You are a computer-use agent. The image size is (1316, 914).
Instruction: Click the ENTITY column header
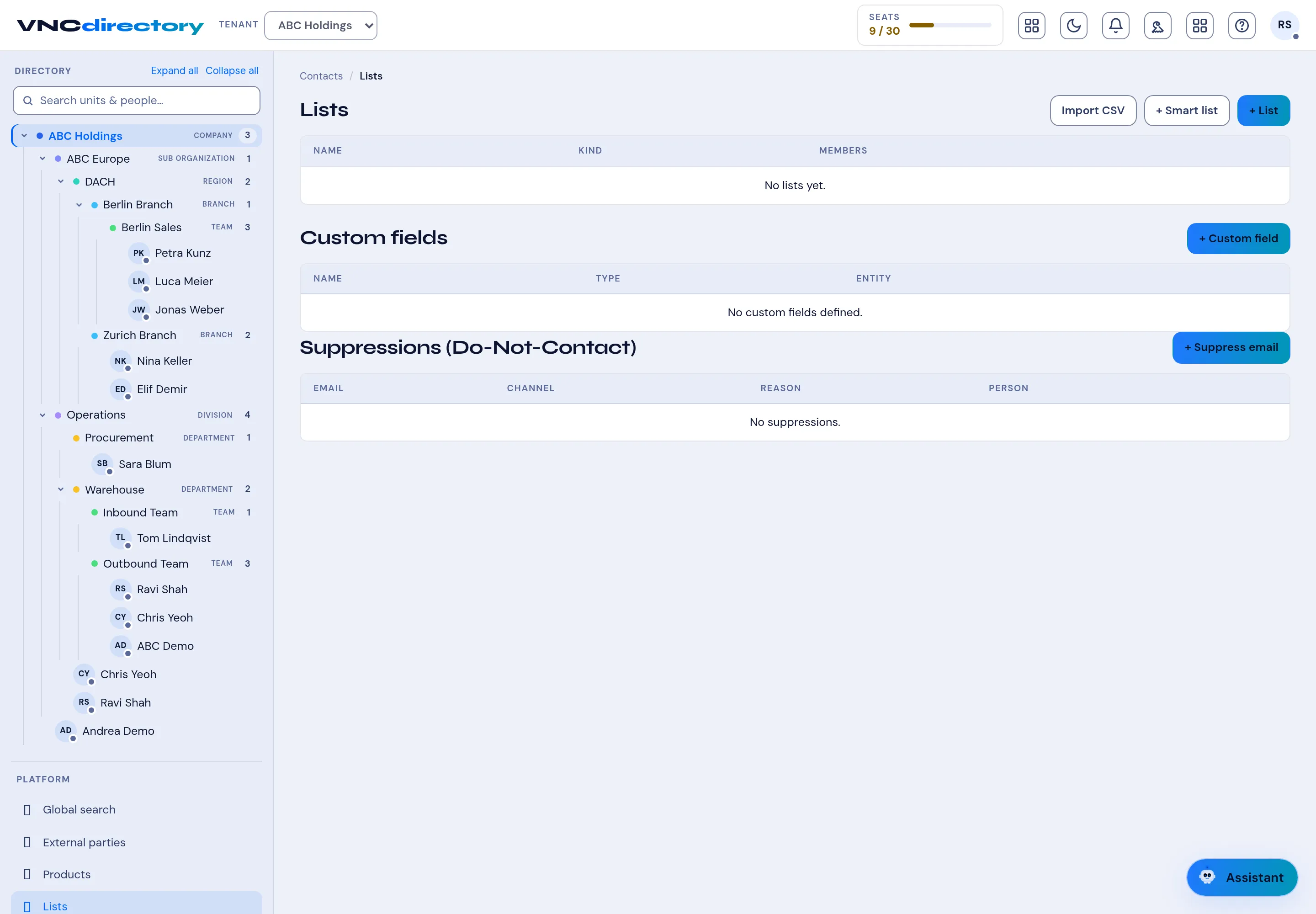pyautogui.click(x=873, y=278)
